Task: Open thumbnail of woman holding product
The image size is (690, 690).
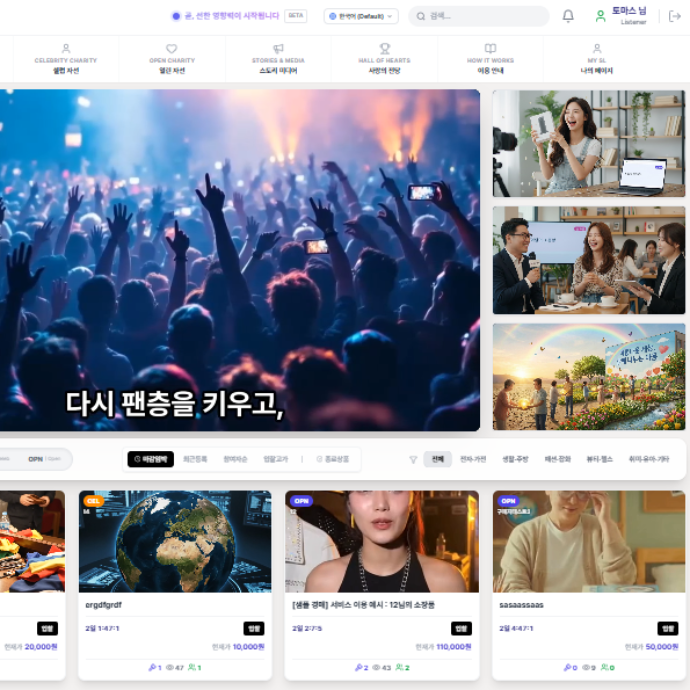Action: [x=589, y=143]
